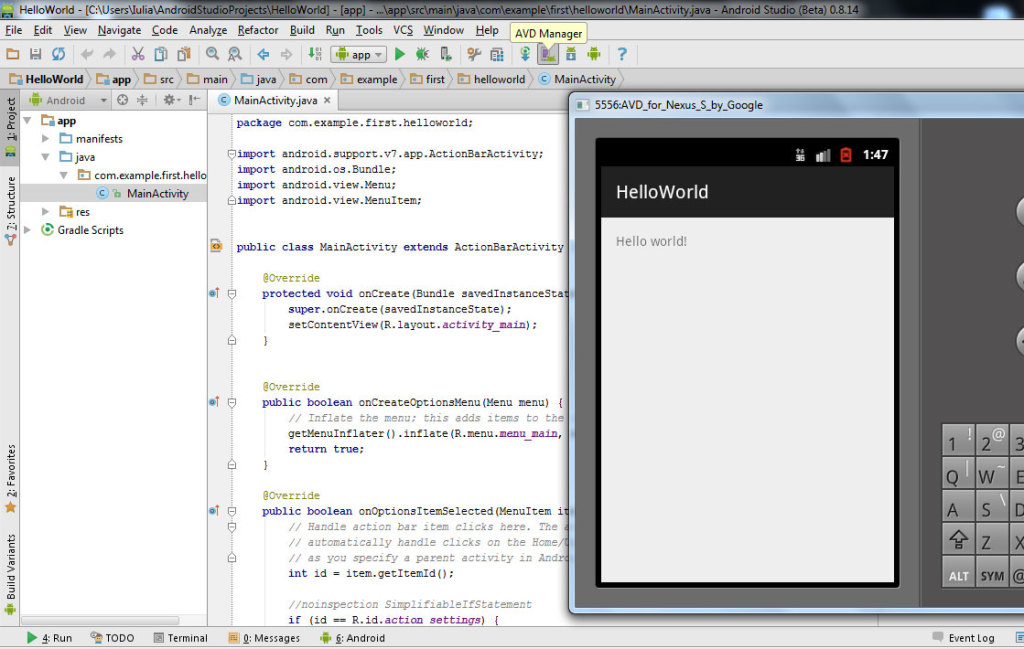Click the Synchronize toolbar icon
Screen dimensions: 1024x649
pos(58,55)
